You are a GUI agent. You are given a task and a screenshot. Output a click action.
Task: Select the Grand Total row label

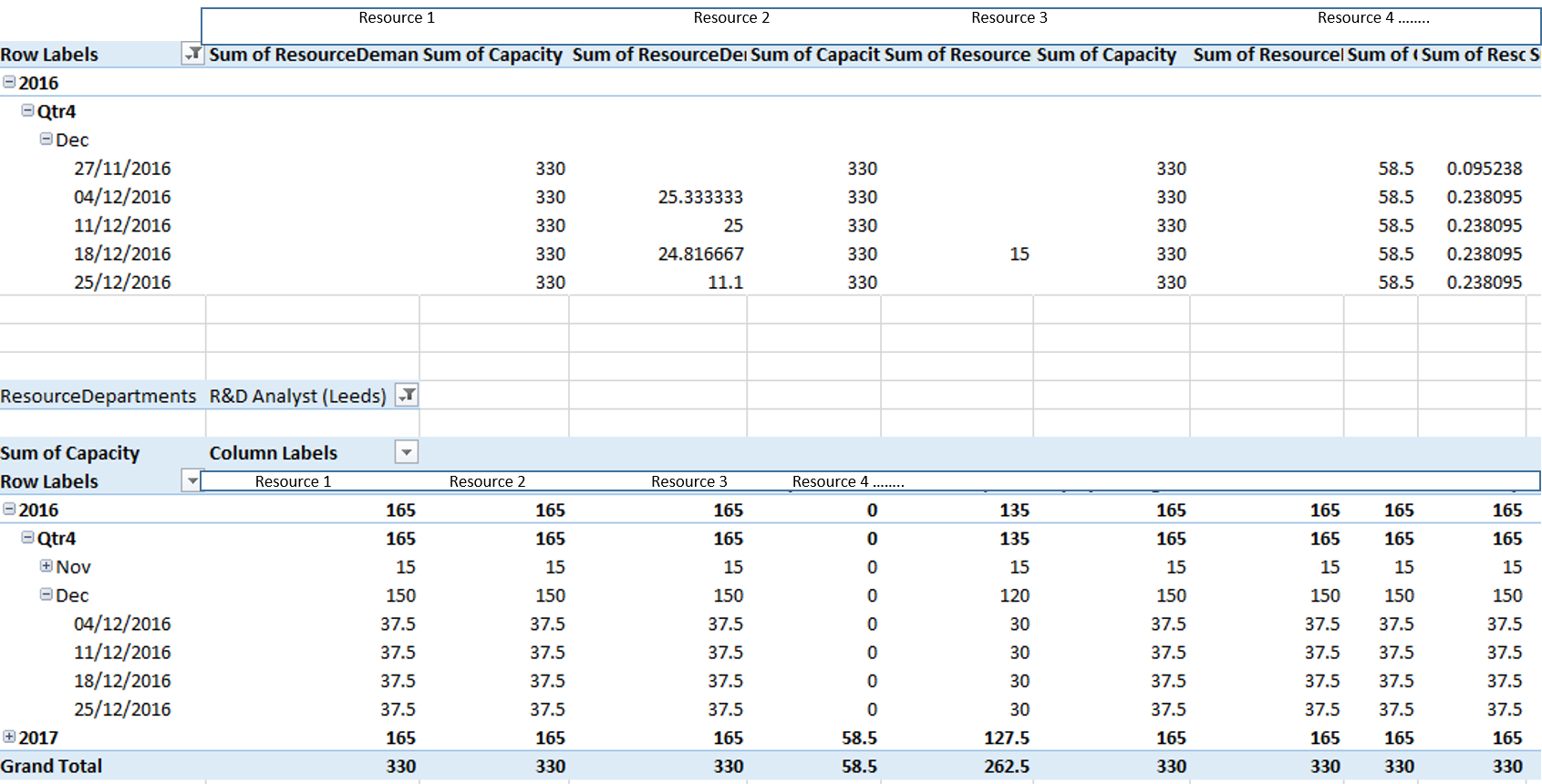[x=51, y=766]
